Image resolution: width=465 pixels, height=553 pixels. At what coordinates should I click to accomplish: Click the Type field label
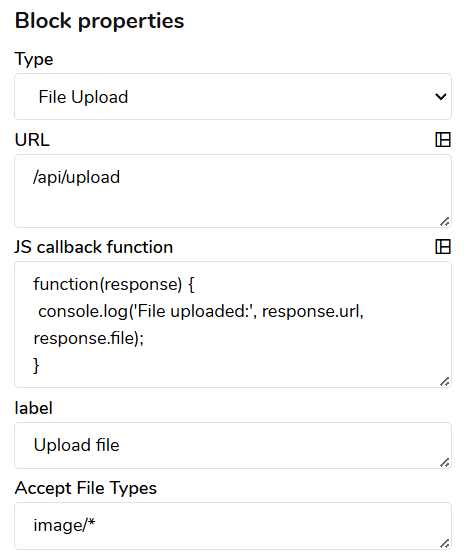tap(34, 59)
